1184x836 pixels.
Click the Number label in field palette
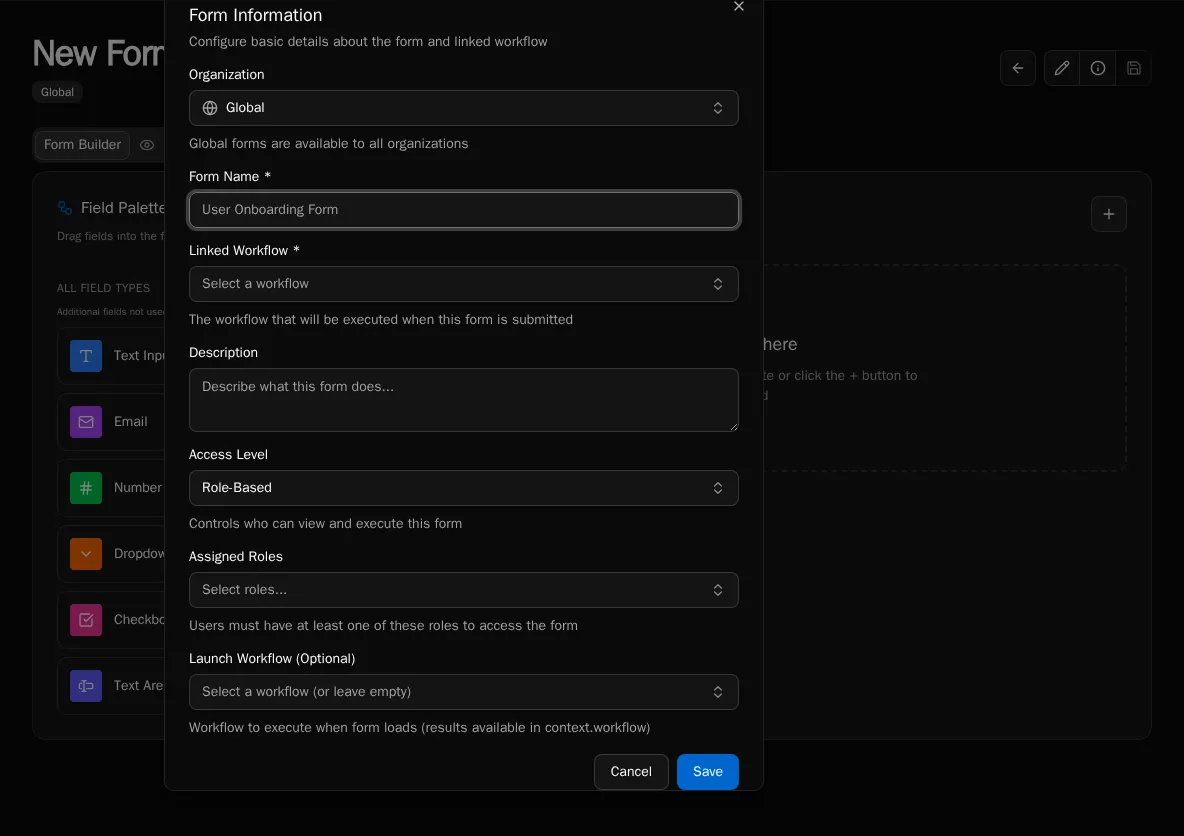[x=137, y=488]
